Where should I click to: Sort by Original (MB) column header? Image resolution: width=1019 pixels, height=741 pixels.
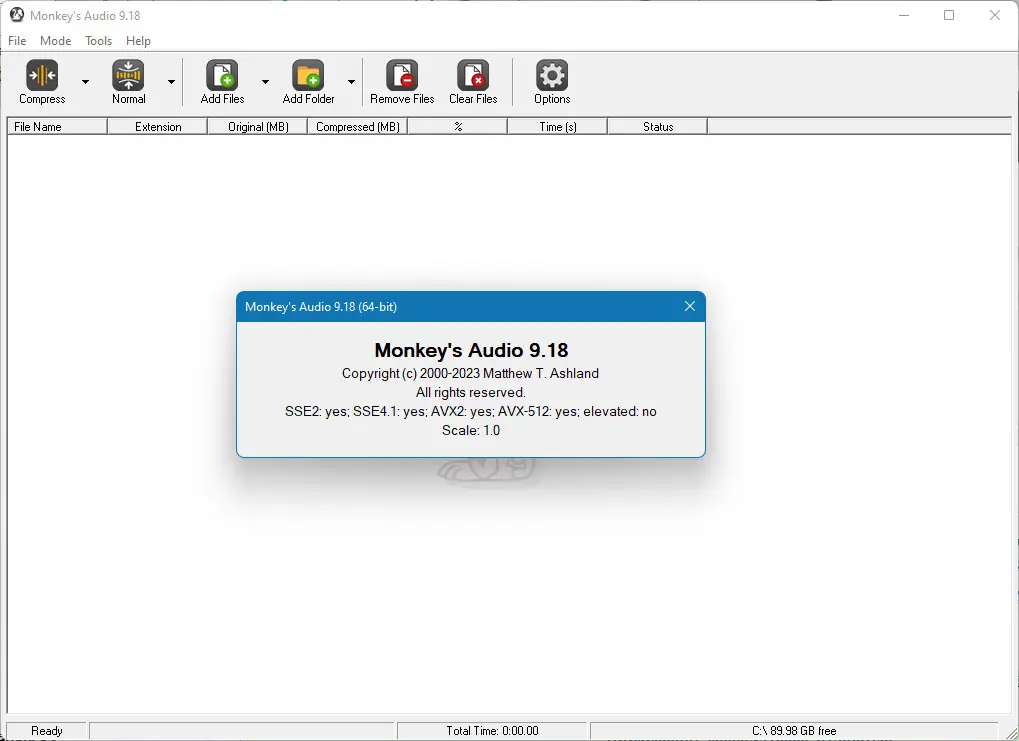click(258, 127)
